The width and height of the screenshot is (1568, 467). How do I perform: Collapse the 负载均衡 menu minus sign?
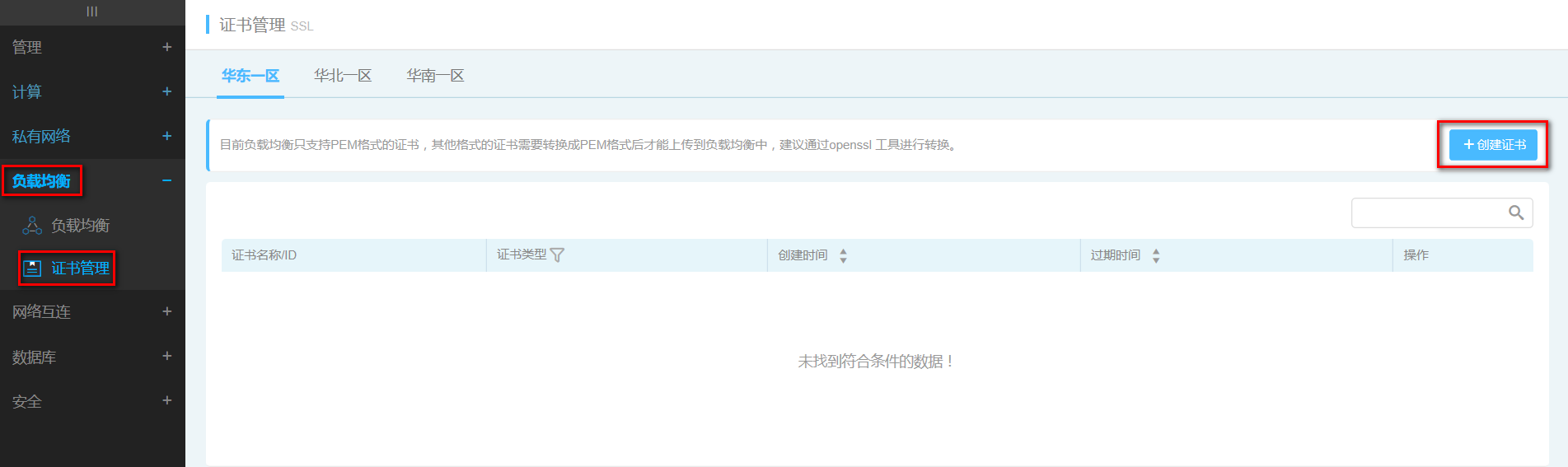coord(167,180)
